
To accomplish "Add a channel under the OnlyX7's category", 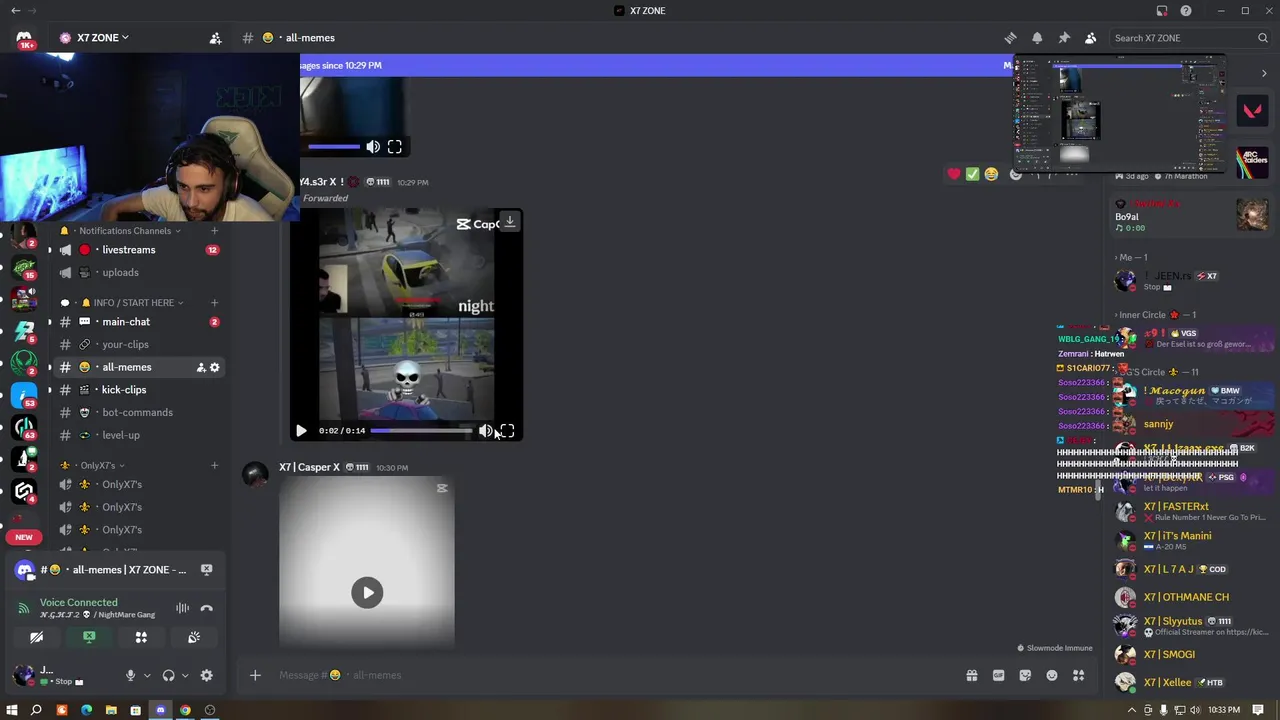I will point(214,466).
